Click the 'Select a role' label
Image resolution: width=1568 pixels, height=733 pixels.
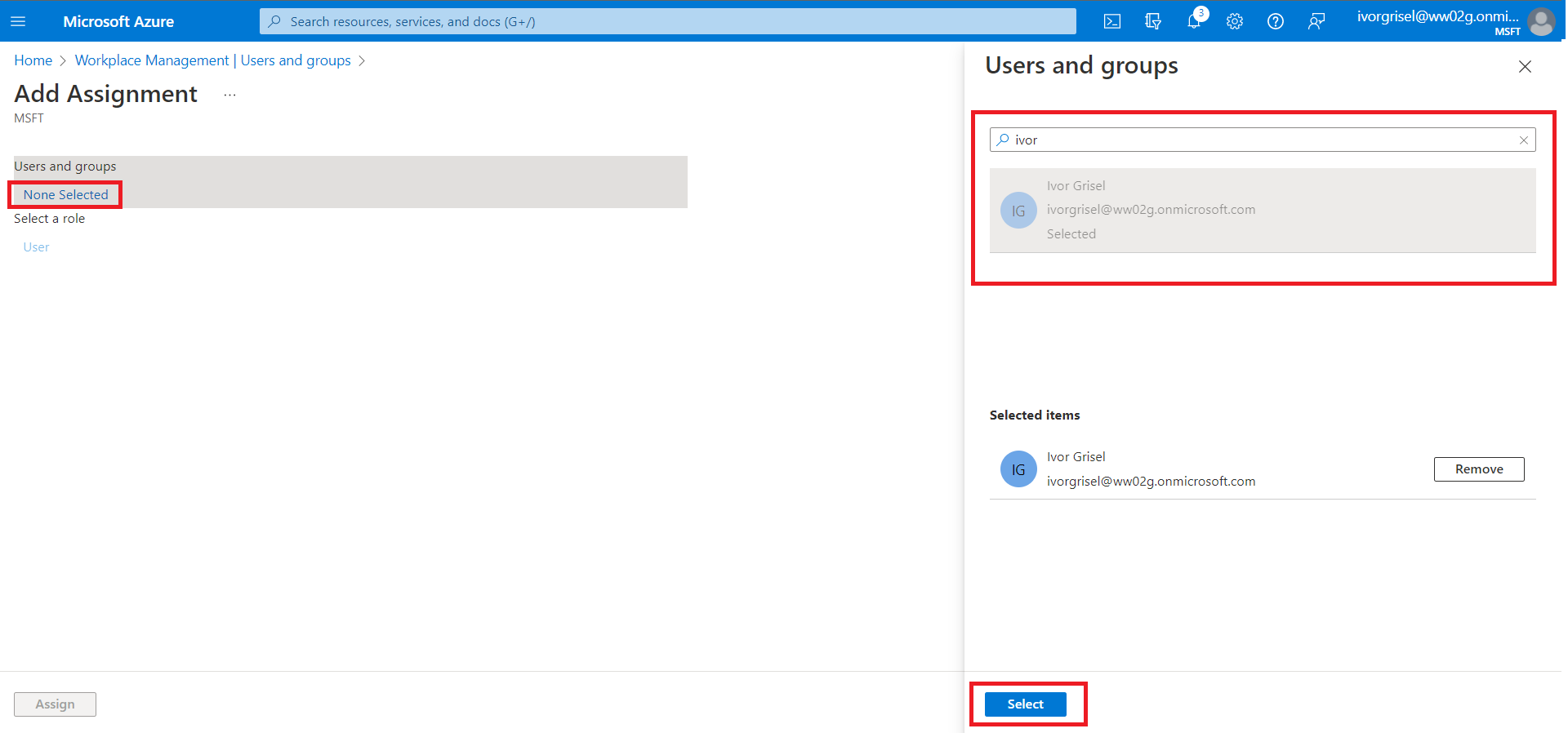(49, 218)
